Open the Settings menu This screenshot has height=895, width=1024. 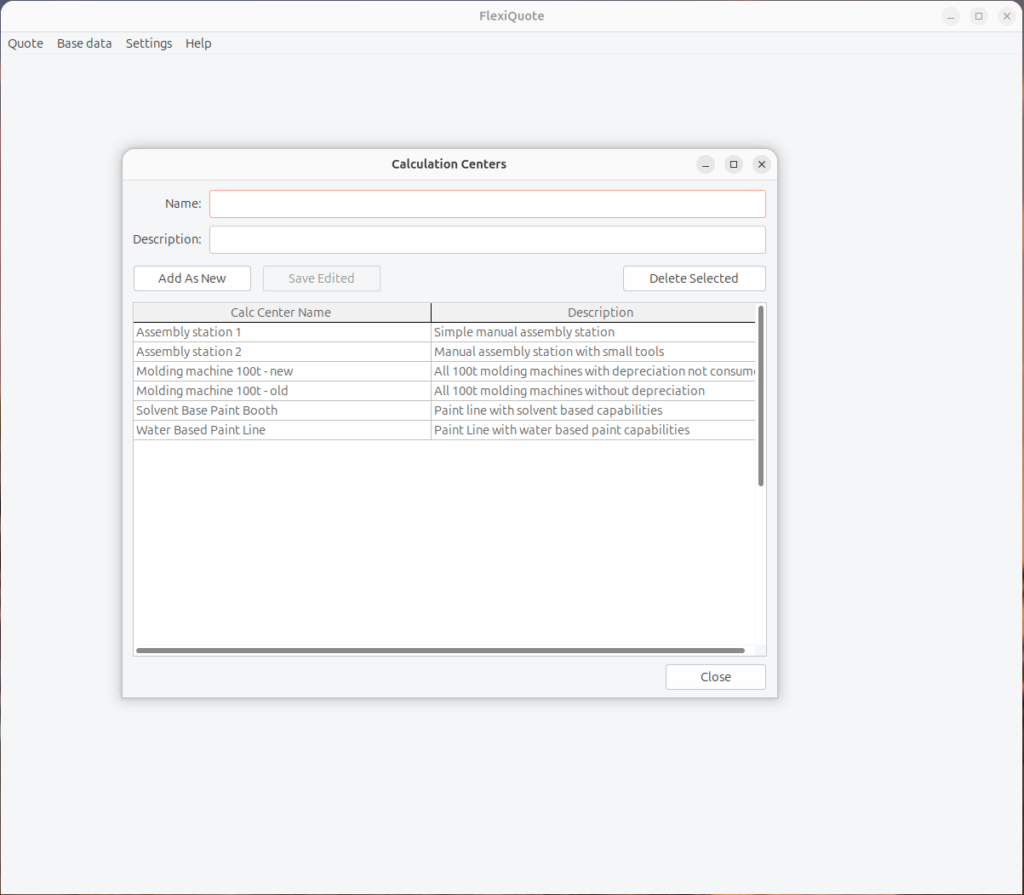click(149, 43)
